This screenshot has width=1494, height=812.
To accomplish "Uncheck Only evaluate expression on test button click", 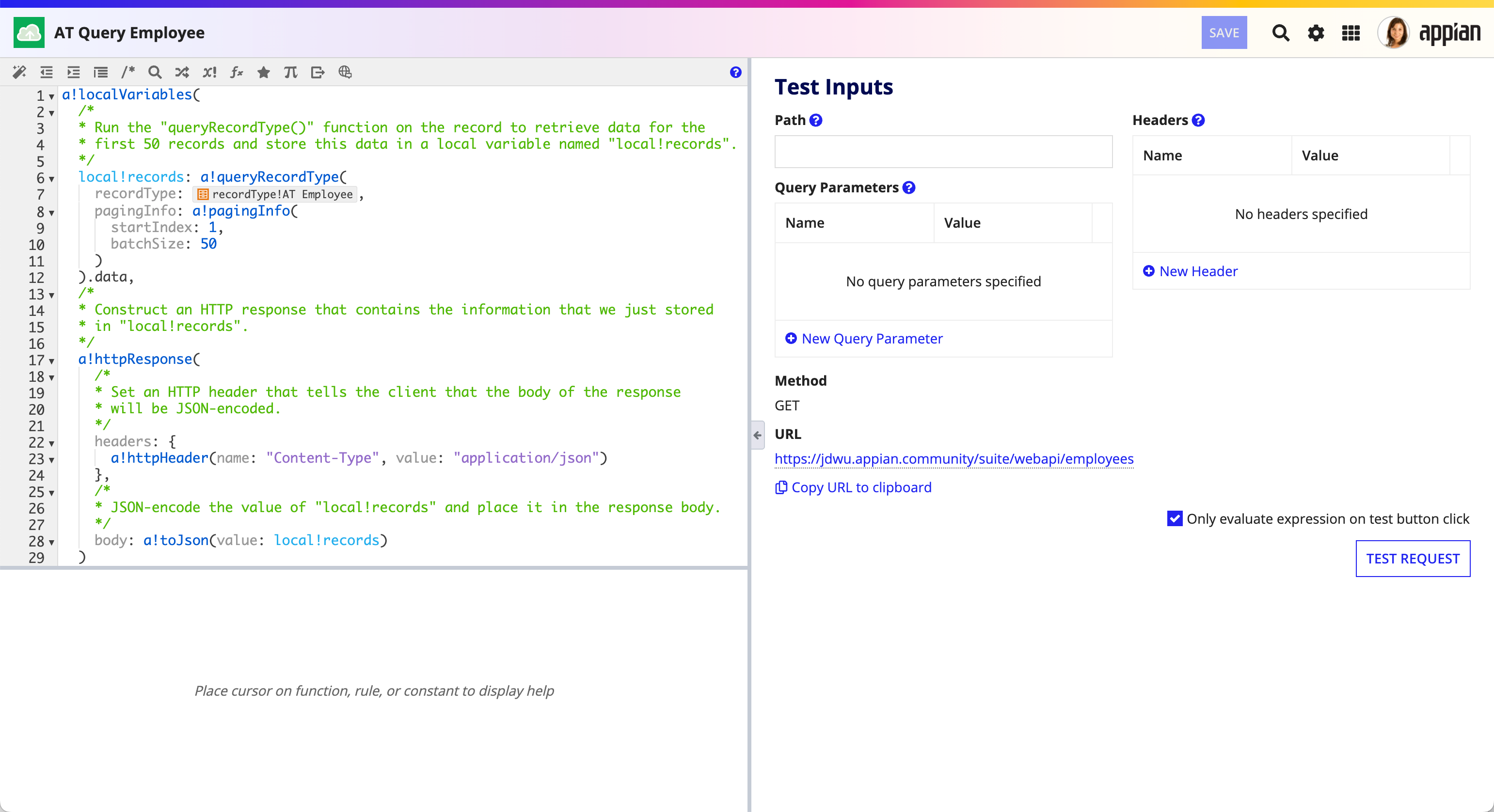I will (x=1175, y=518).
